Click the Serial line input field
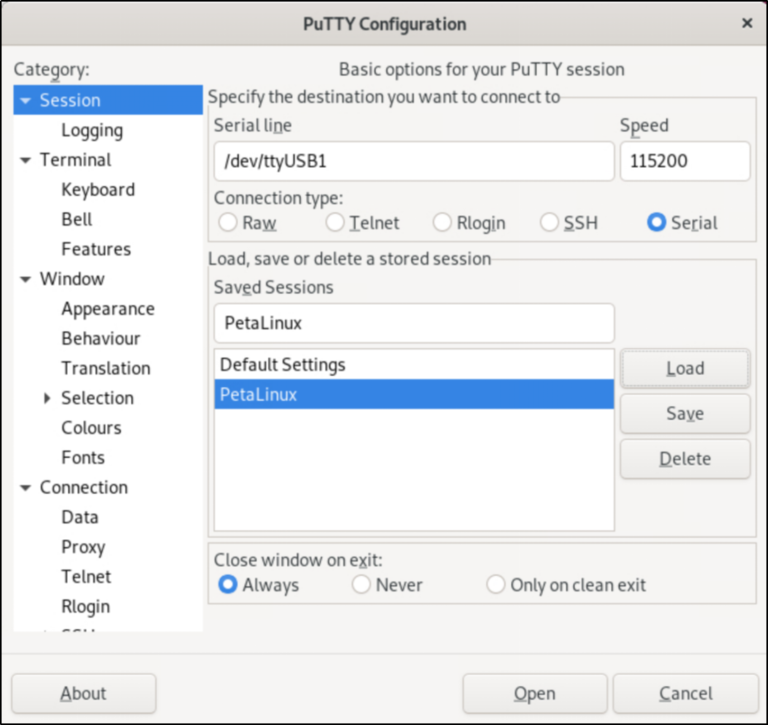Viewport: 768px width, 725px height. pyautogui.click(x=413, y=161)
